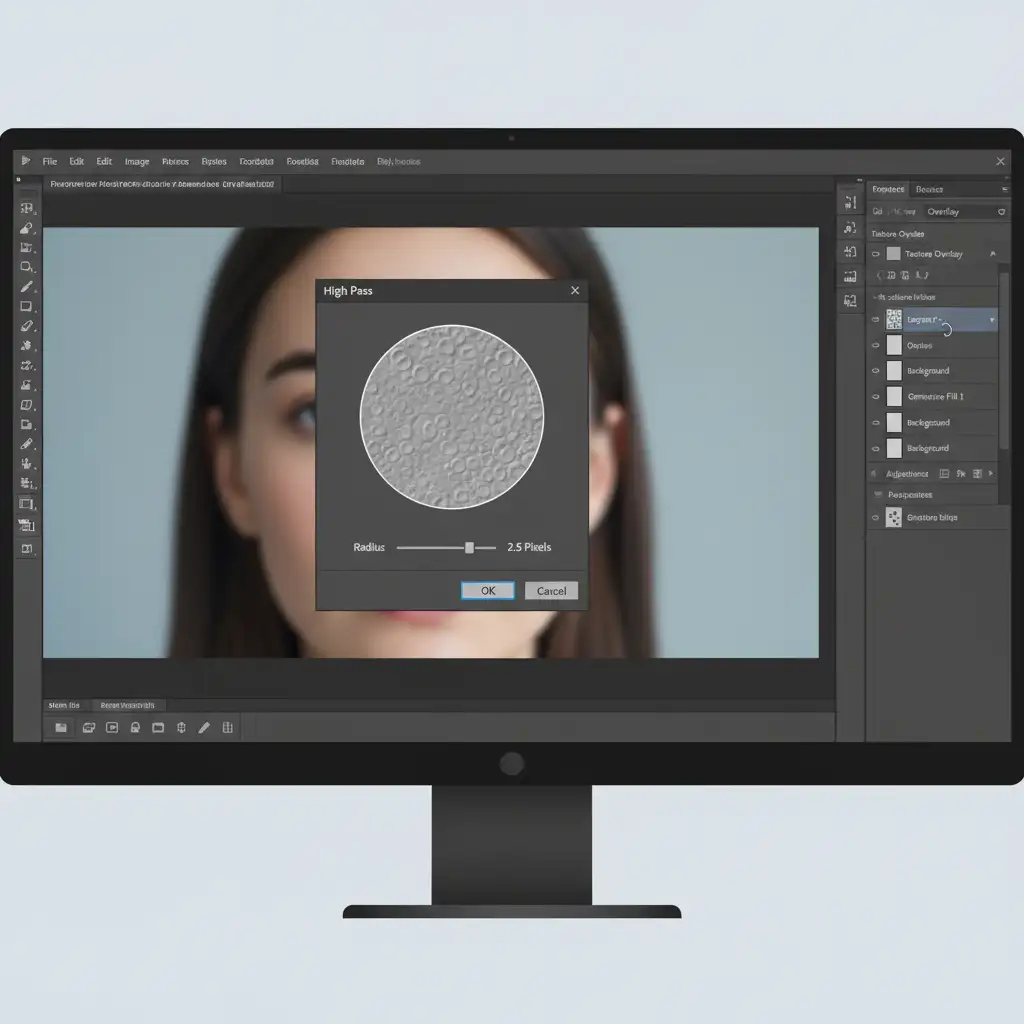Click the circular High Pass preview
The height and width of the screenshot is (1024, 1024).
451,416
